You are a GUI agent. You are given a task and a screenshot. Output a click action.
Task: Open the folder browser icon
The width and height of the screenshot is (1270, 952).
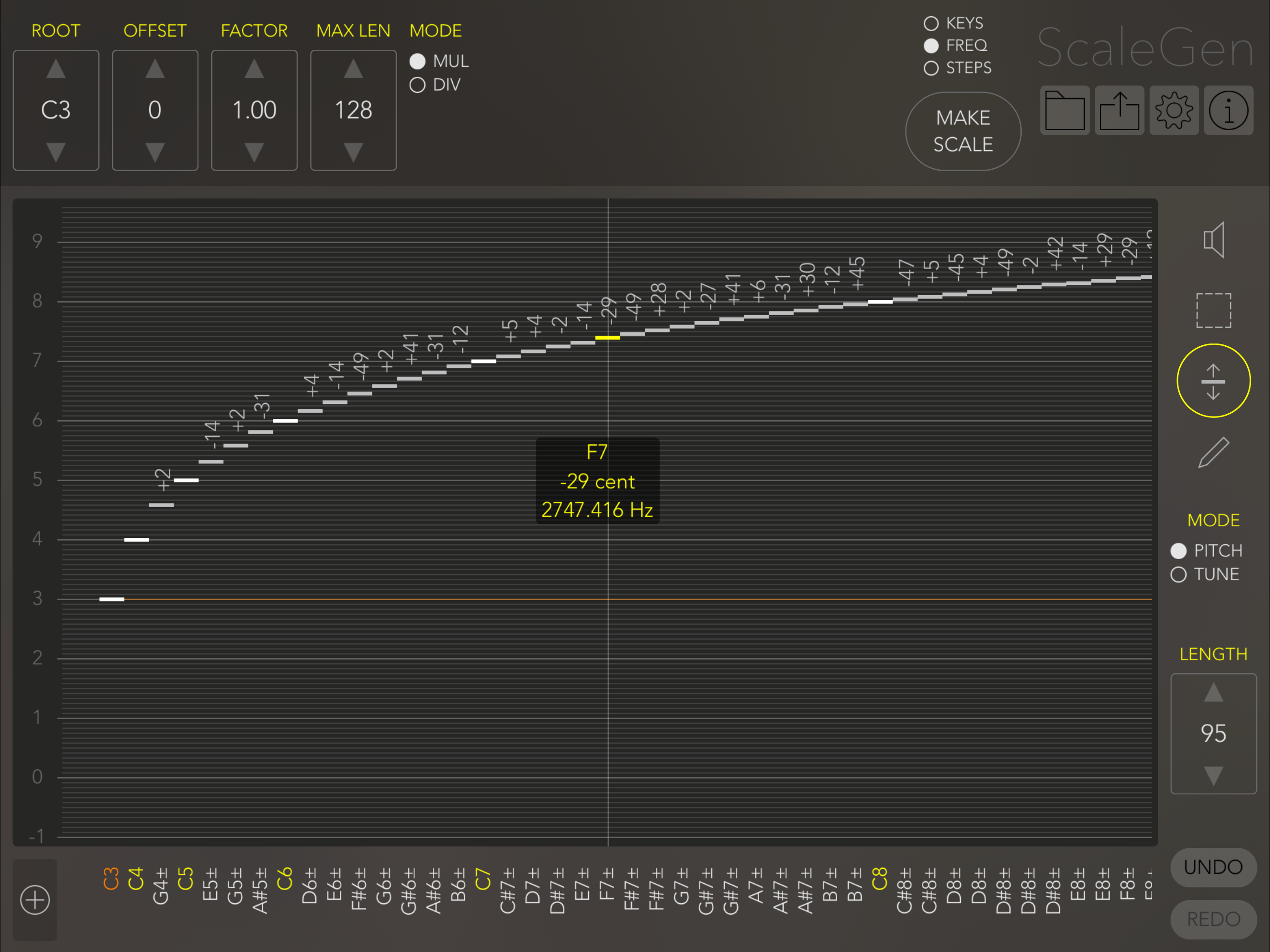[x=1065, y=110]
